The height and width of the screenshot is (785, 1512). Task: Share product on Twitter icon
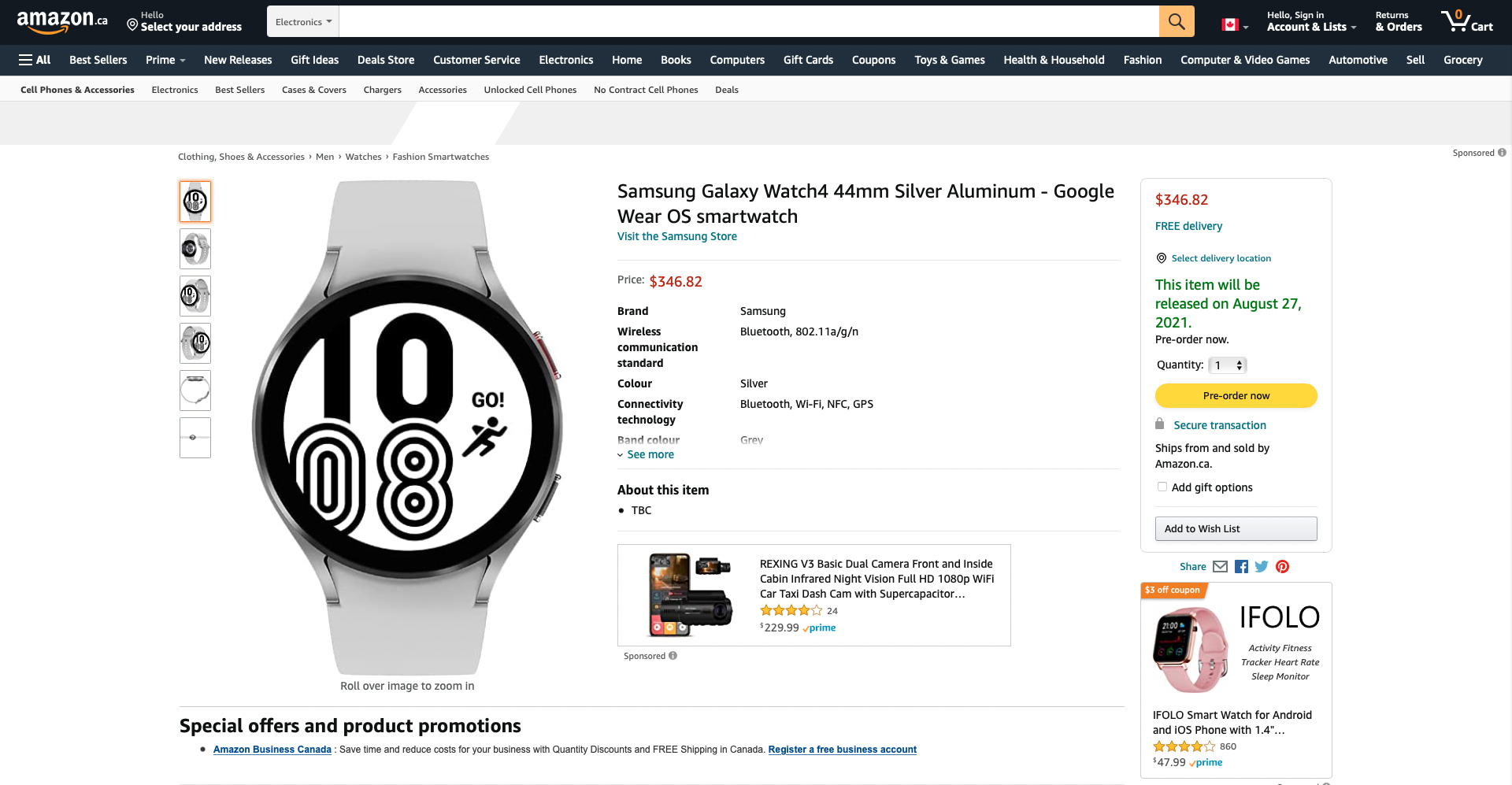click(1262, 567)
